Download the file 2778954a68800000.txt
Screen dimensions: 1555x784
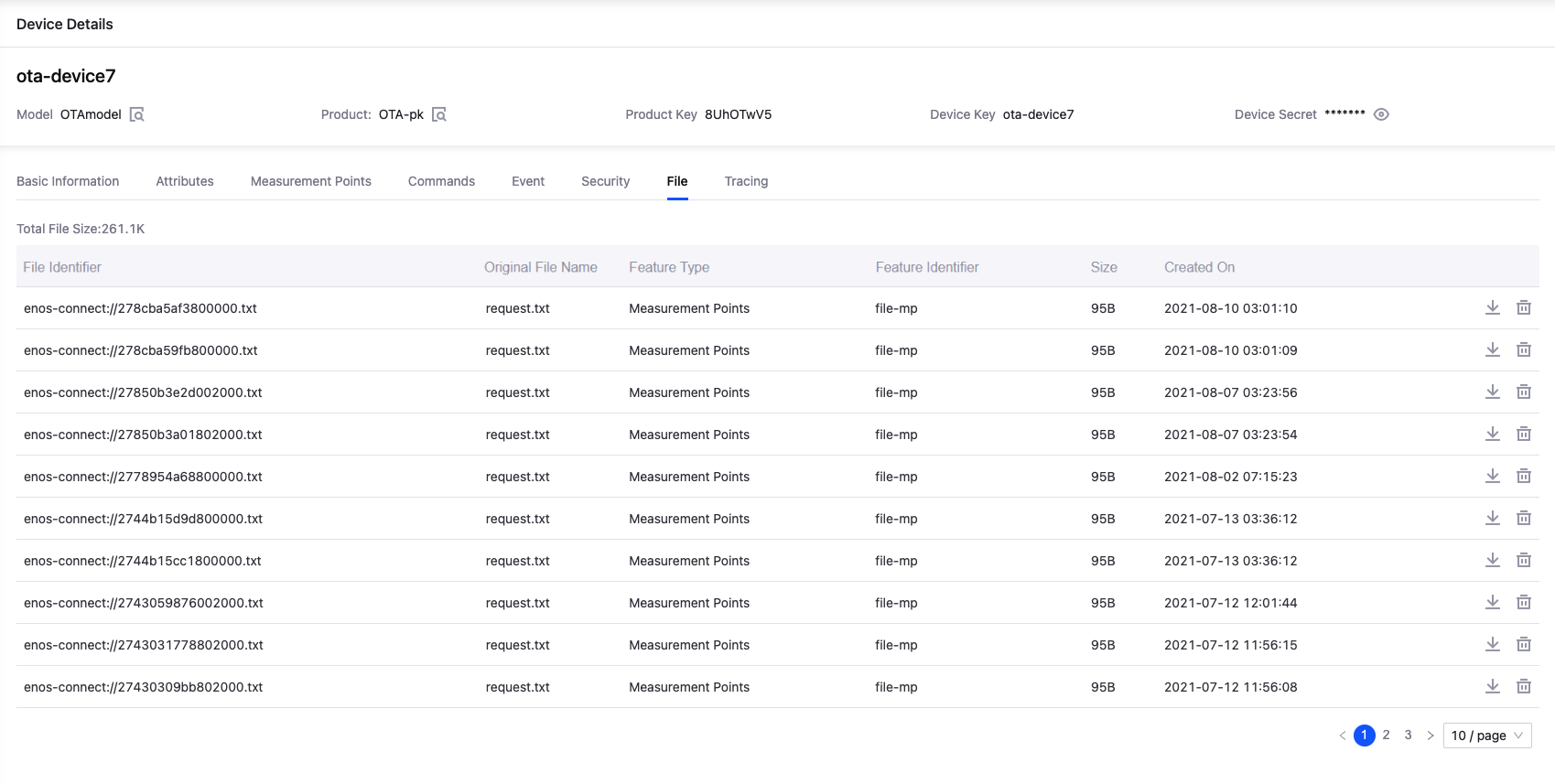click(x=1493, y=476)
